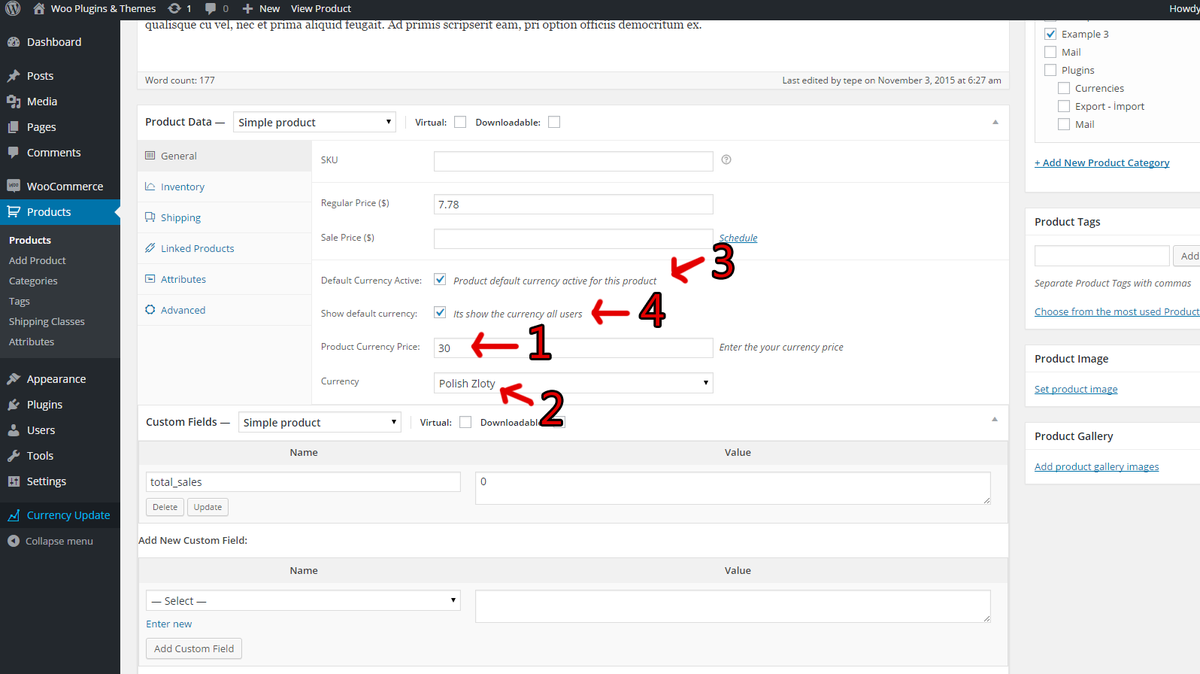Viewport: 1200px width, 674px height.
Task: Click the WordPress logo icon in admin bar
Action: pos(13,9)
